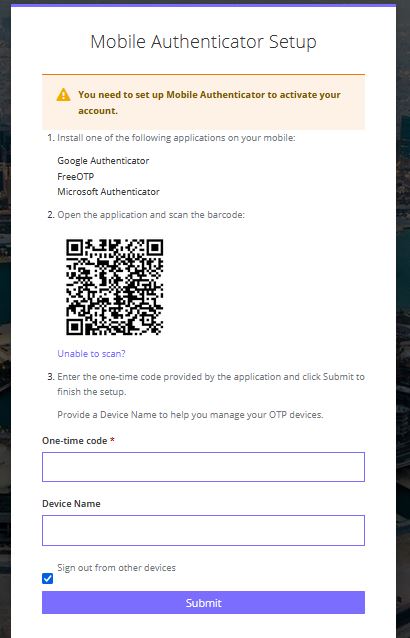Click the 'Microsoft Authenticator' list item

tap(108, 192)
